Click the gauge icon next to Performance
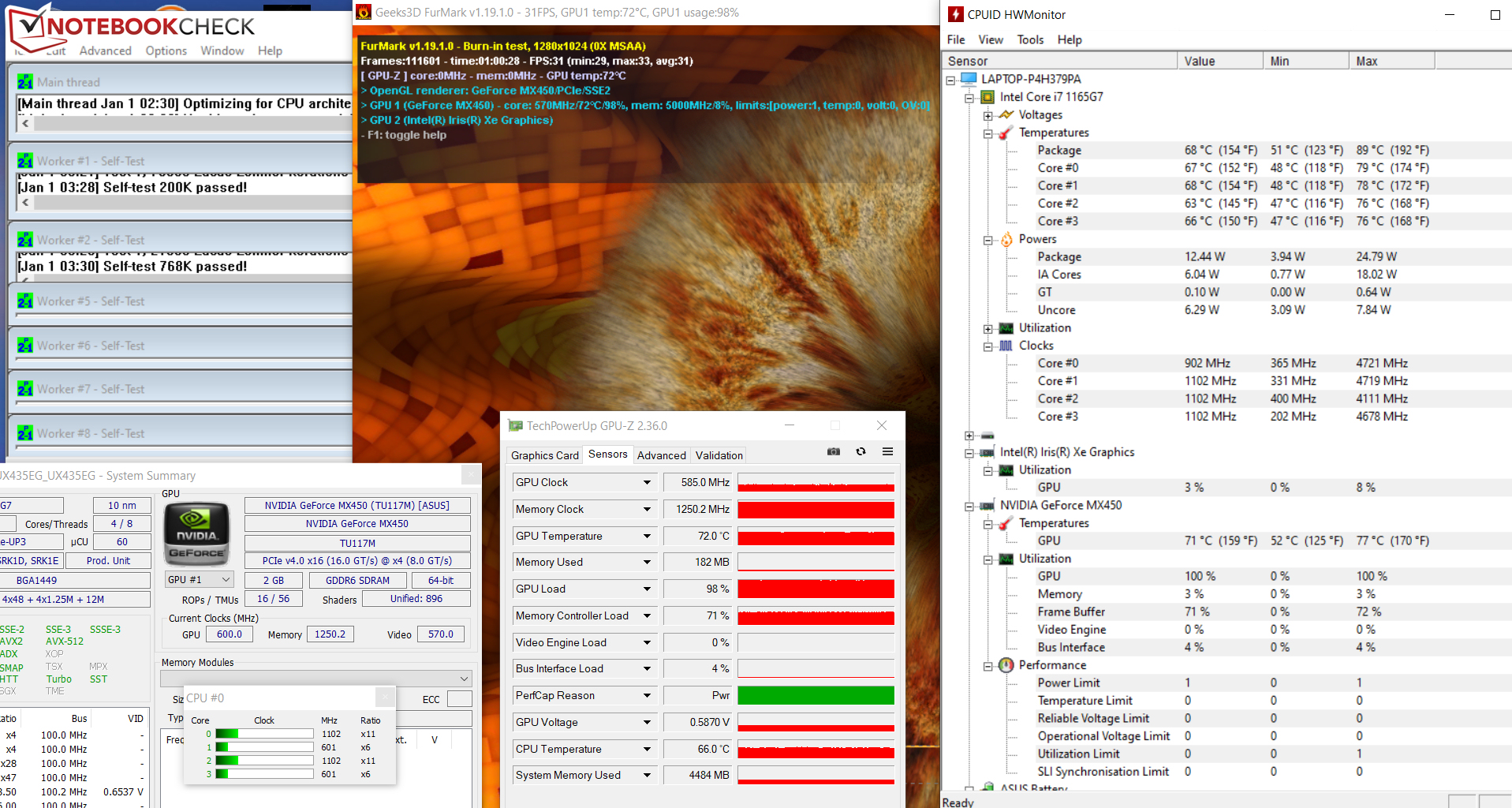The image size is (1512, 808). pyautogui.click(x=1006, y=665)
